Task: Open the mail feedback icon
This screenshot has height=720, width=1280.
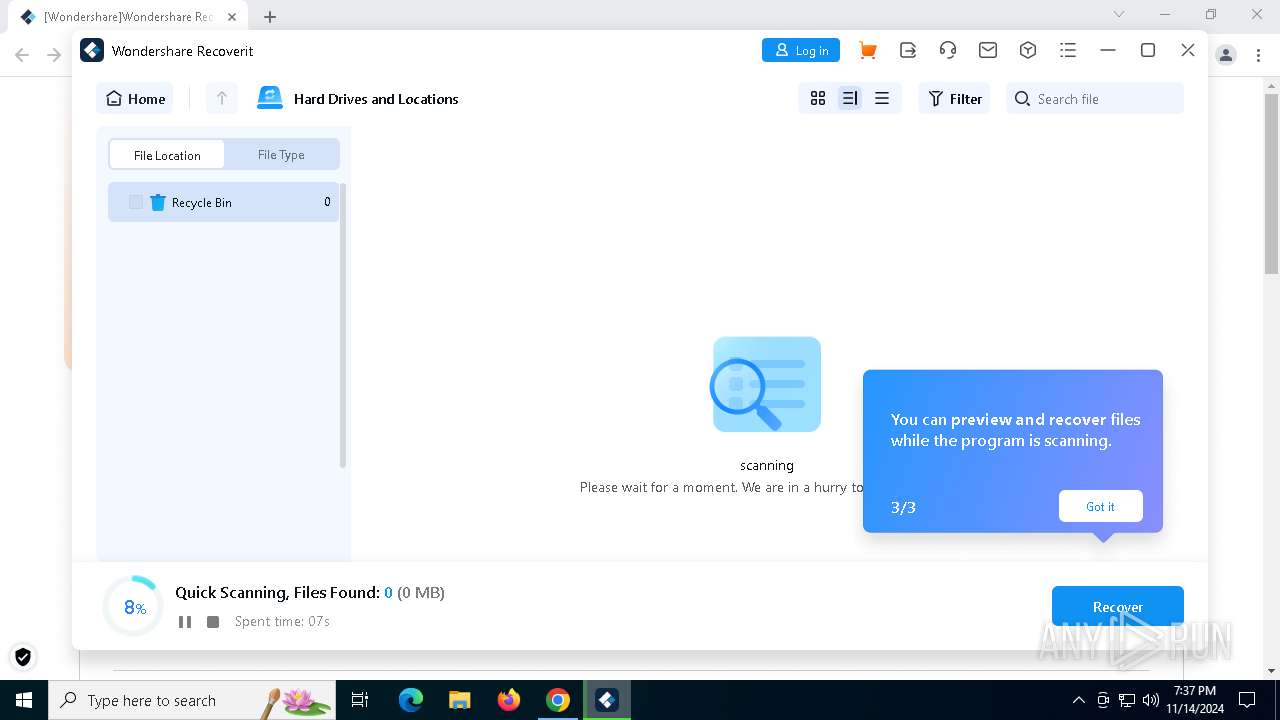Action: (988, 50)
